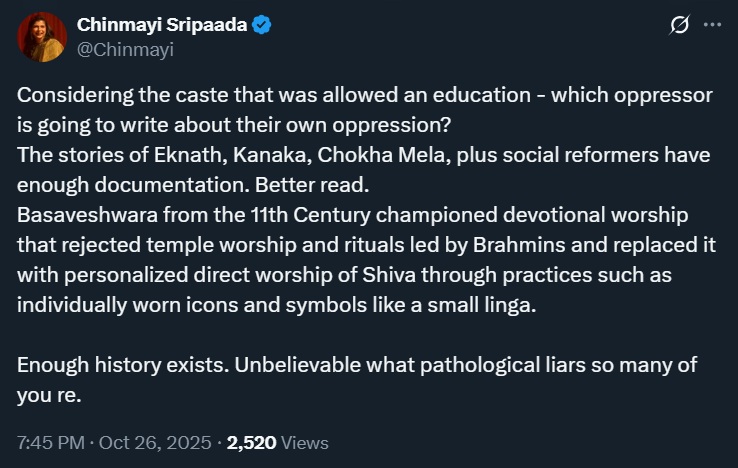The width and height of the screenshot is (738, 468).
Task: Click the 7:45 PM timestamp
Action: pyautogui.click(x=48, y=442)
